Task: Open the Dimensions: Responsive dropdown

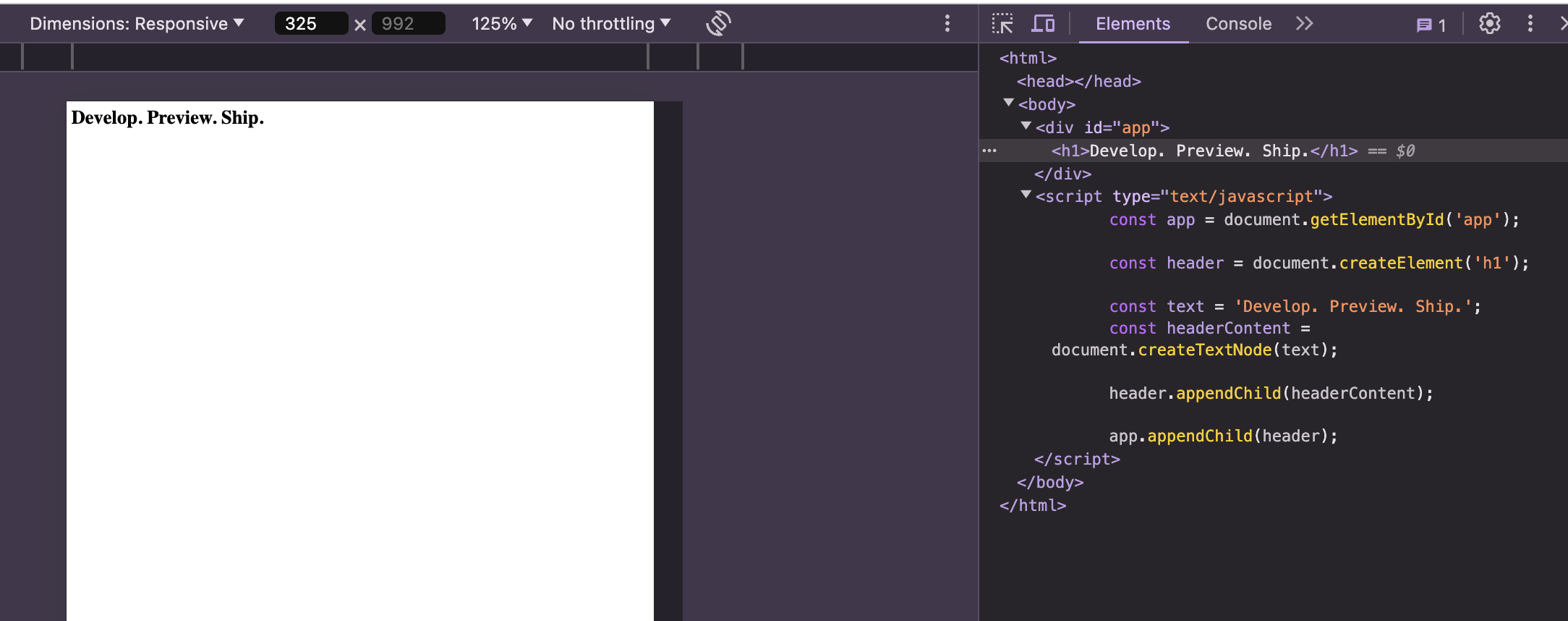Action: [137, 24]
